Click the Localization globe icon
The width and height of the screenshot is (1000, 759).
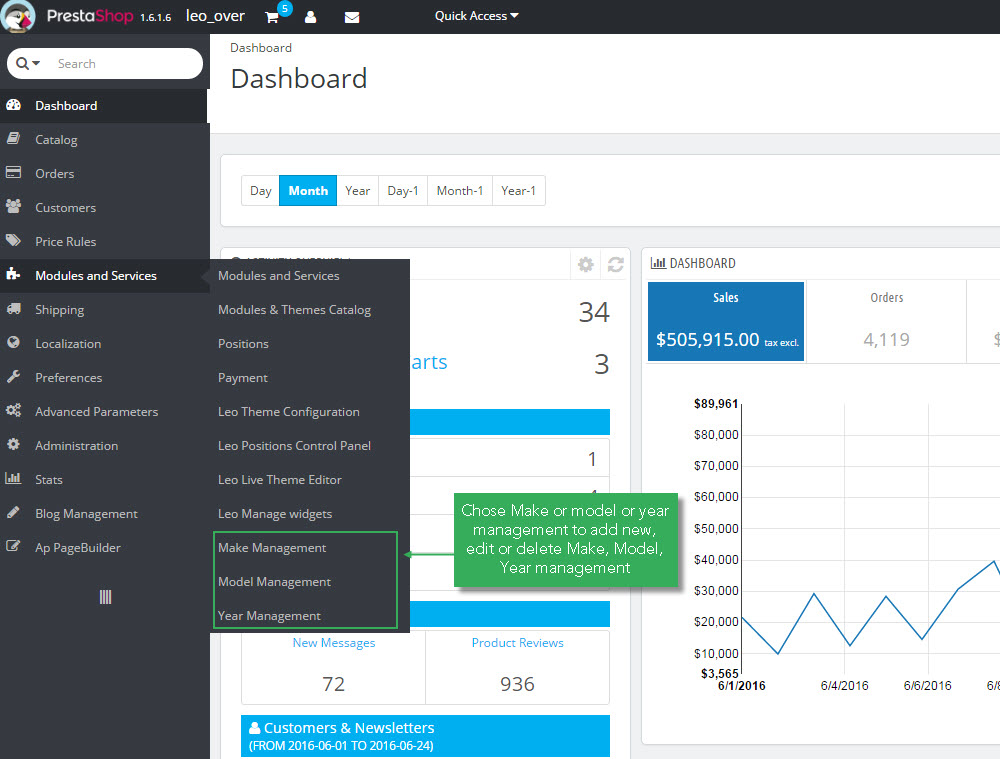click(x=13, y=343)
